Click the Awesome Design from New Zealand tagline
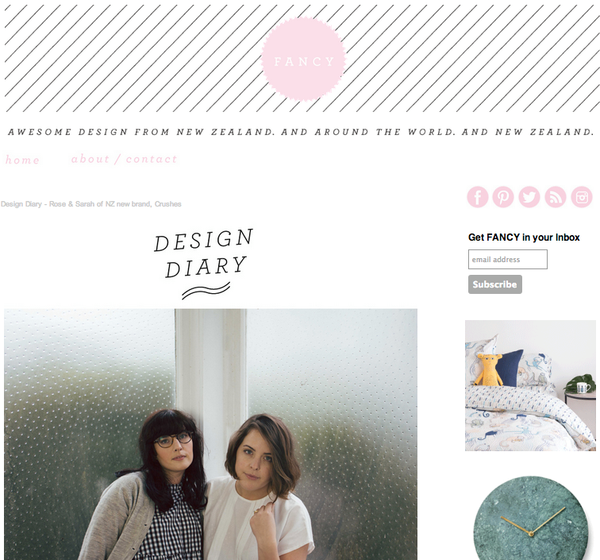 pyautogui.click(x=301, y=132)
